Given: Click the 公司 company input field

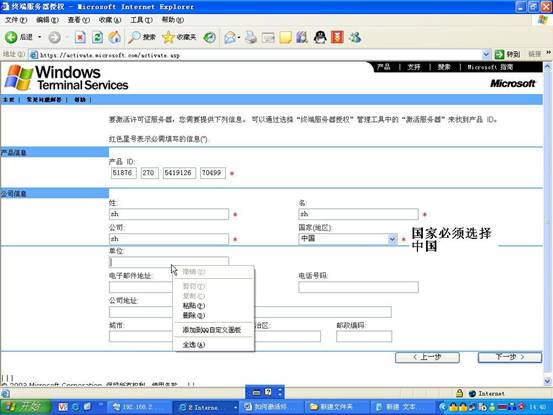Looking at the screenshot, I should [x=169, y=239].
